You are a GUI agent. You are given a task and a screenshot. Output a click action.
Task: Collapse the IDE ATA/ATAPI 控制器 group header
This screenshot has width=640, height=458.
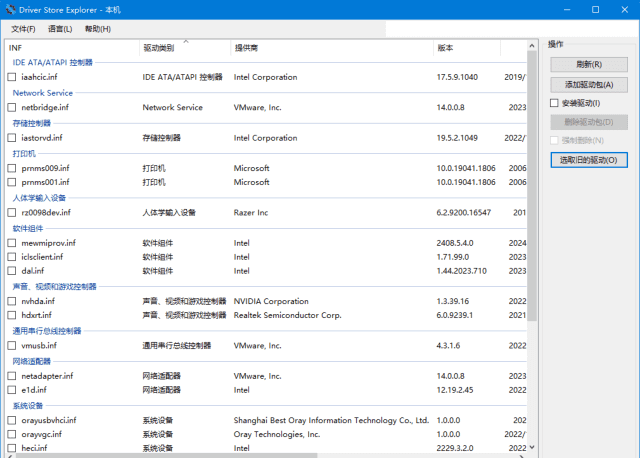(x=53, y=62)
